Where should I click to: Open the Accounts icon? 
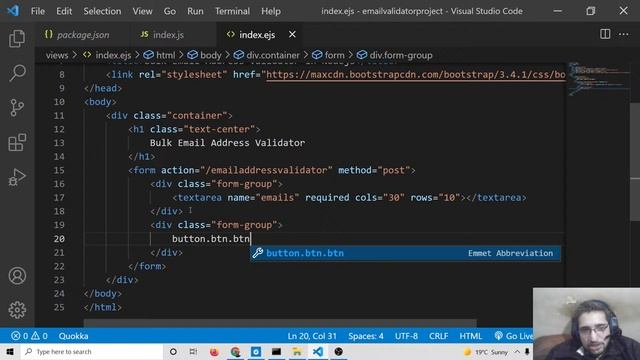pos(17,276)
